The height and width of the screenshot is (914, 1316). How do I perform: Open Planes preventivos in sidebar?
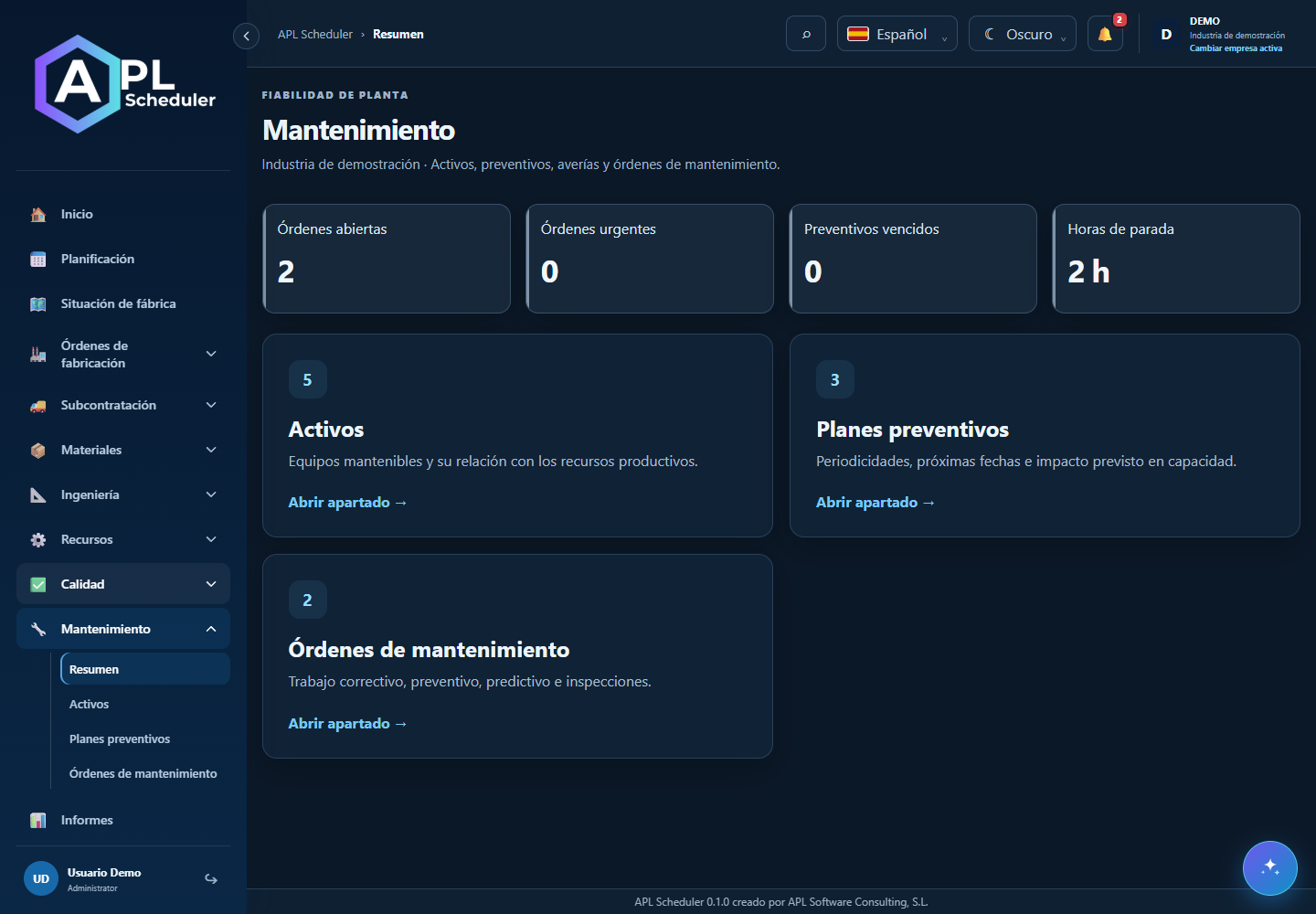click(145, 739)
